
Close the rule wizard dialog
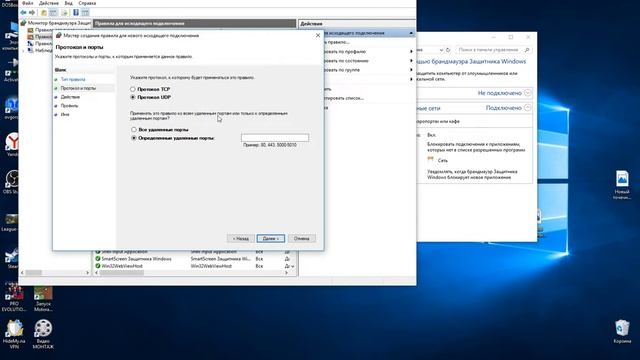tap(318, 36)
